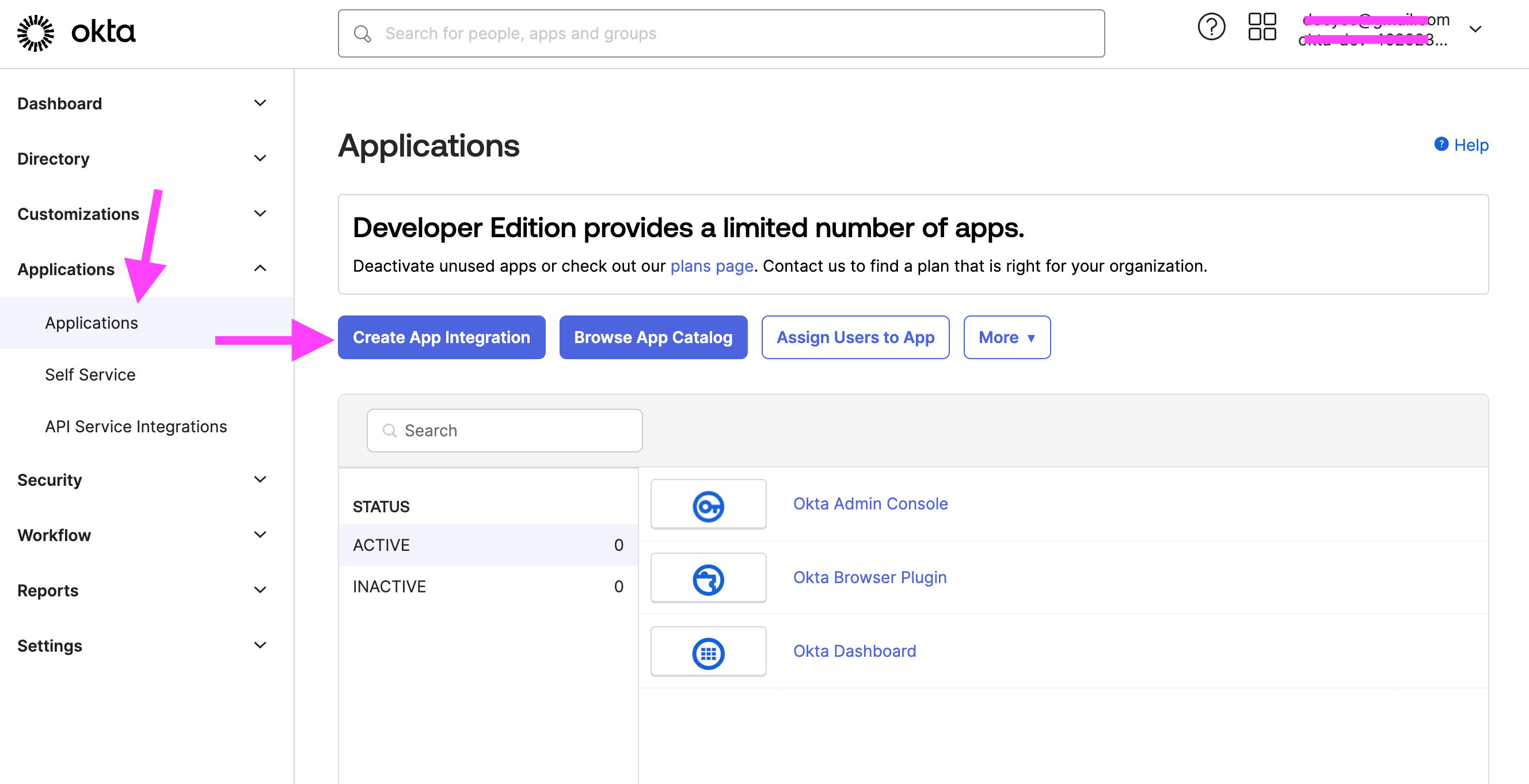Click the help question mark icon
This screenshot has height=784, width=1529.
(x=1211, y=27)
